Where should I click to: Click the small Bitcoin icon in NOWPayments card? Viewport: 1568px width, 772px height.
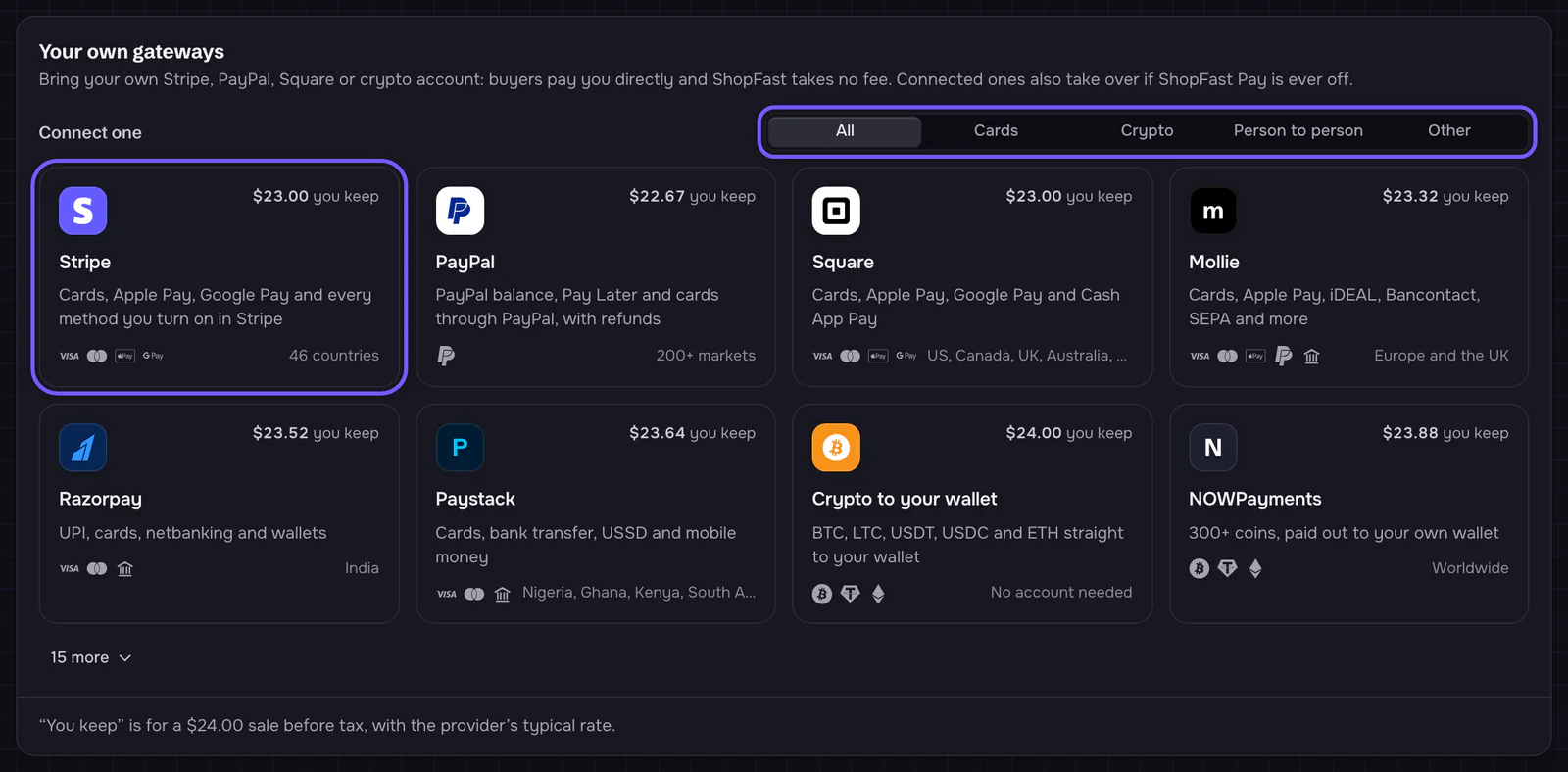1200,568
